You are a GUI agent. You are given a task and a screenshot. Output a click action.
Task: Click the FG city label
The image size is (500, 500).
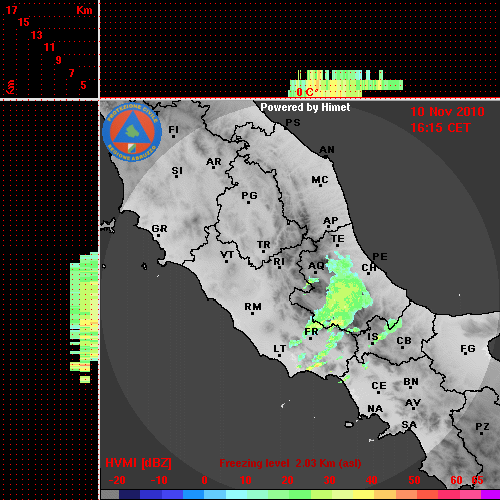pyautogui.click(x=468, y=349)
